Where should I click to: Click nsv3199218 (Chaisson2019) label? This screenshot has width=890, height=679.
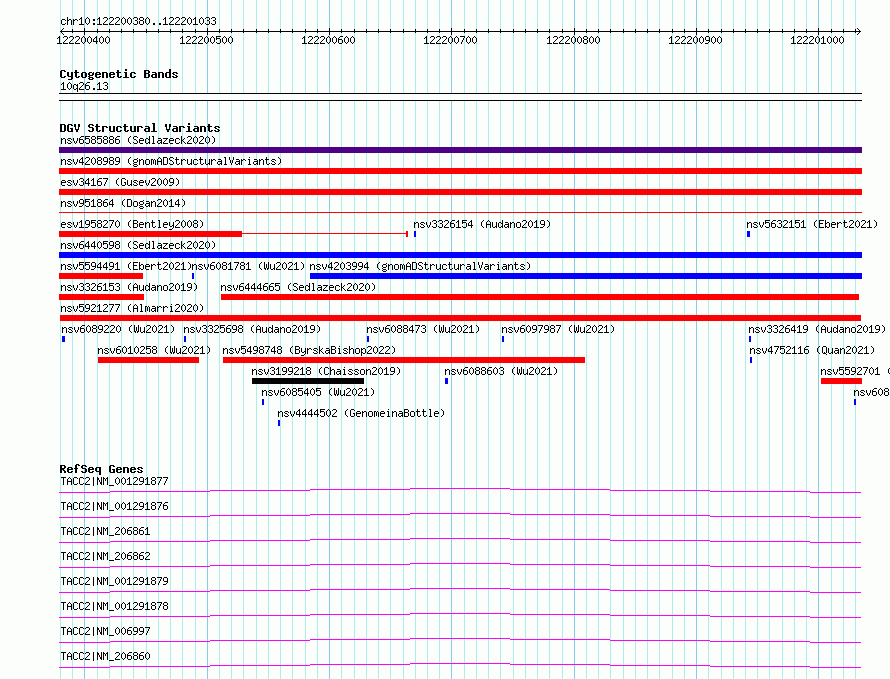point(326,371)
